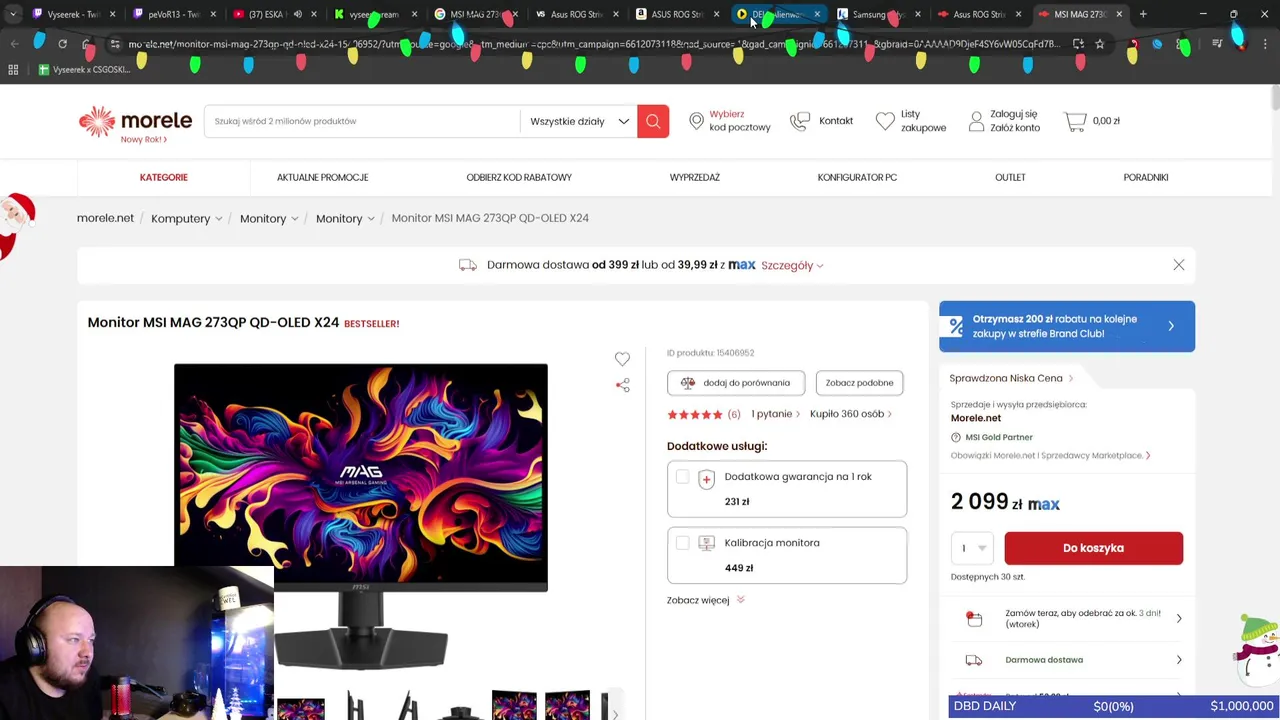Click the morele logo
The width and height of the screenshot is (1280, 720).
tap(135, 121)
